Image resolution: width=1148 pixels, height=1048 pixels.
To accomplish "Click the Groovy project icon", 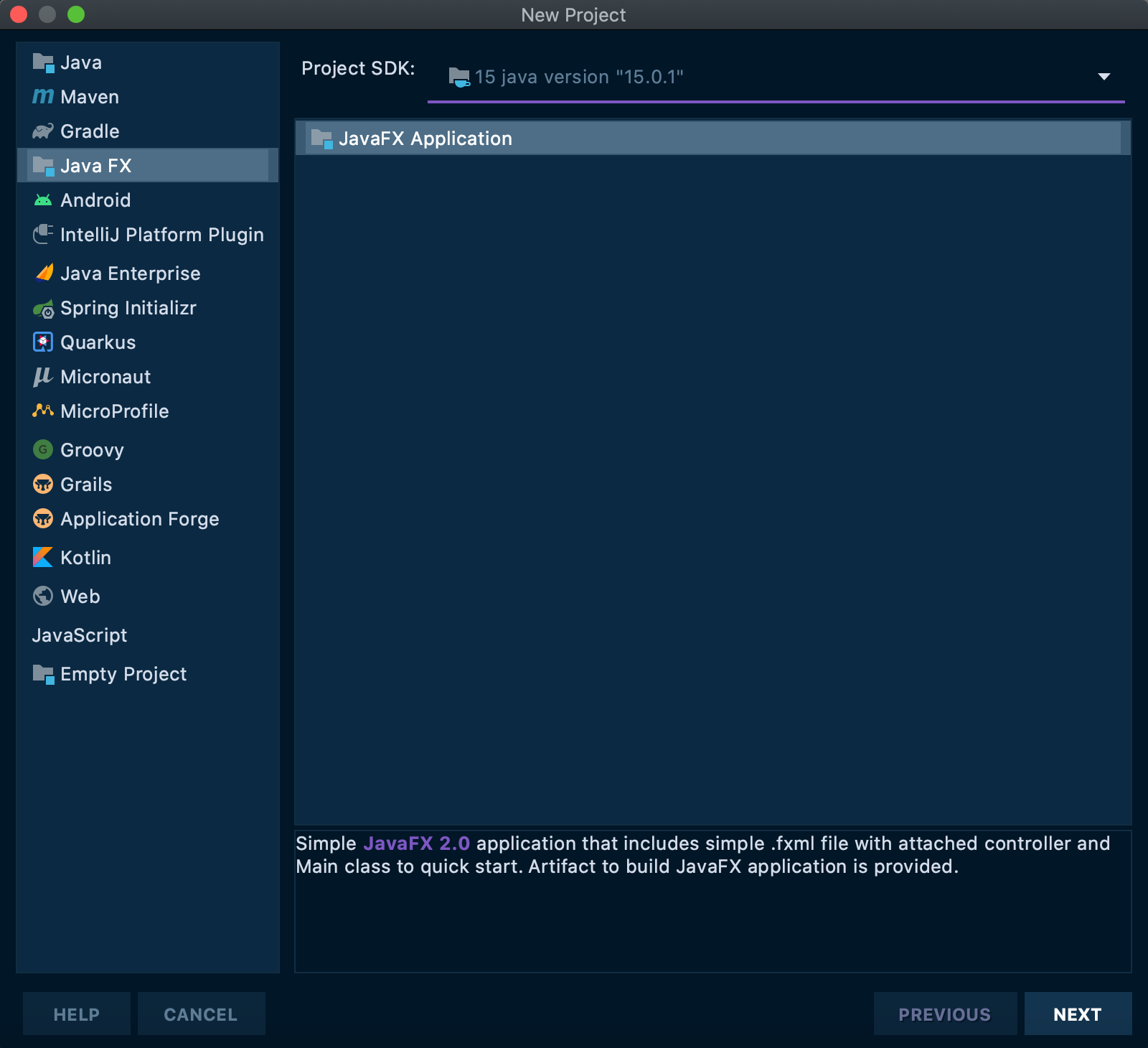I will [x=43, y=450].
